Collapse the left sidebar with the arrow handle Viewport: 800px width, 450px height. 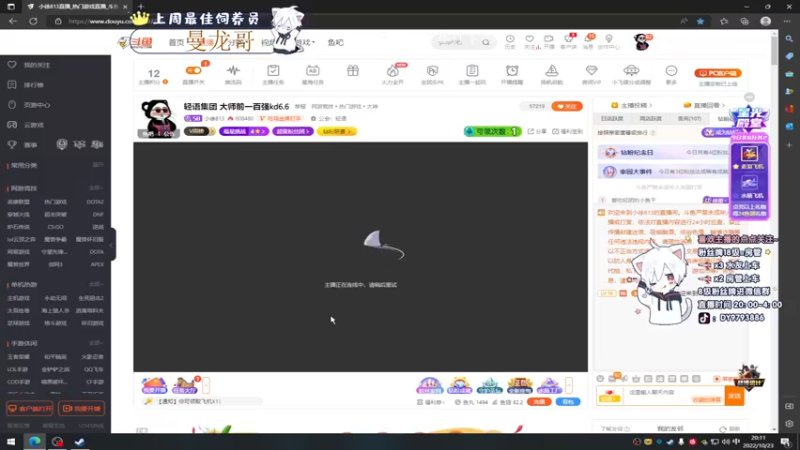click(111, 245)
